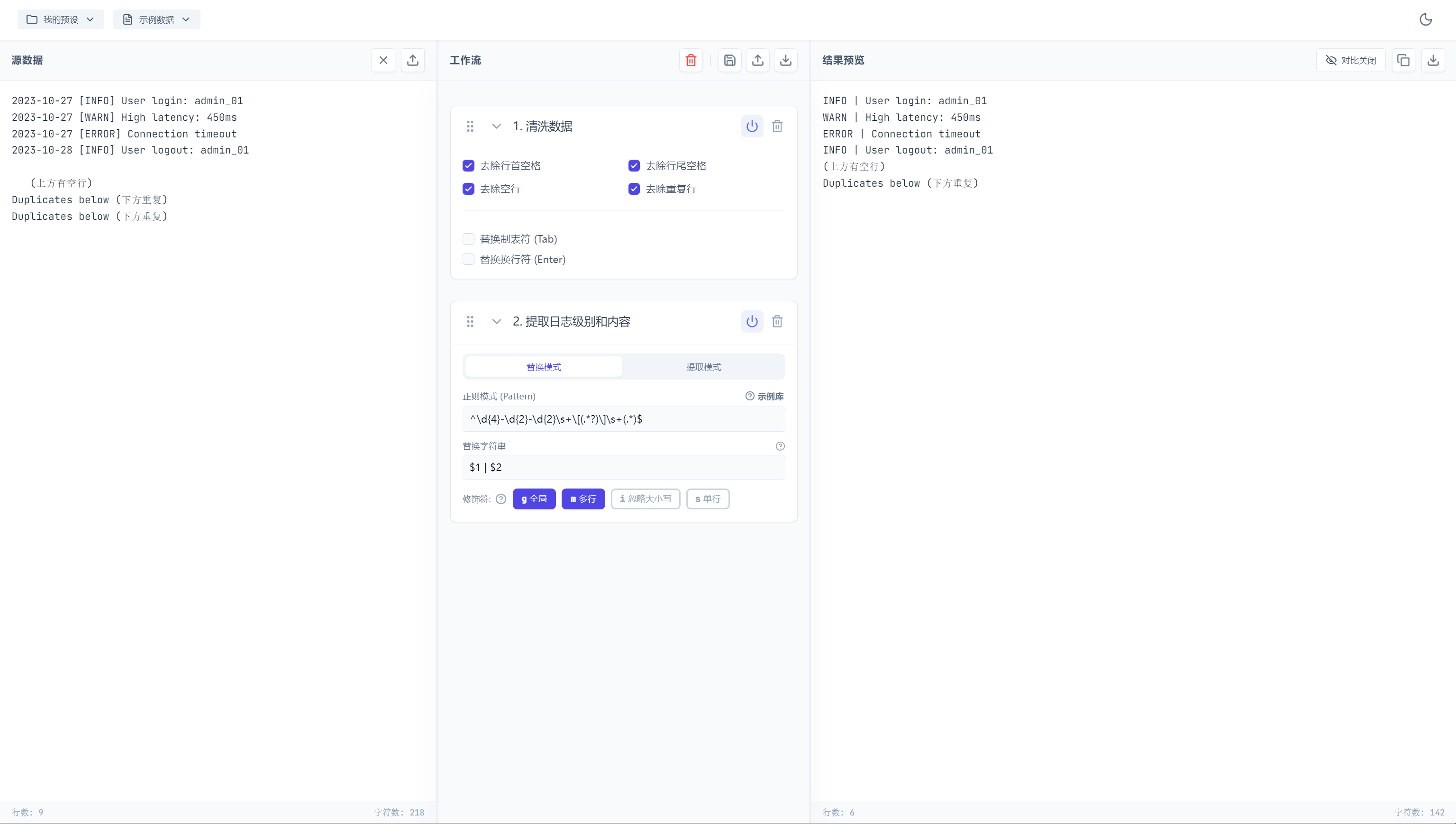Delete the entire workflow with the red trash icon
The height and width of the screenshot is (824, 1456).
click(691, 60)
